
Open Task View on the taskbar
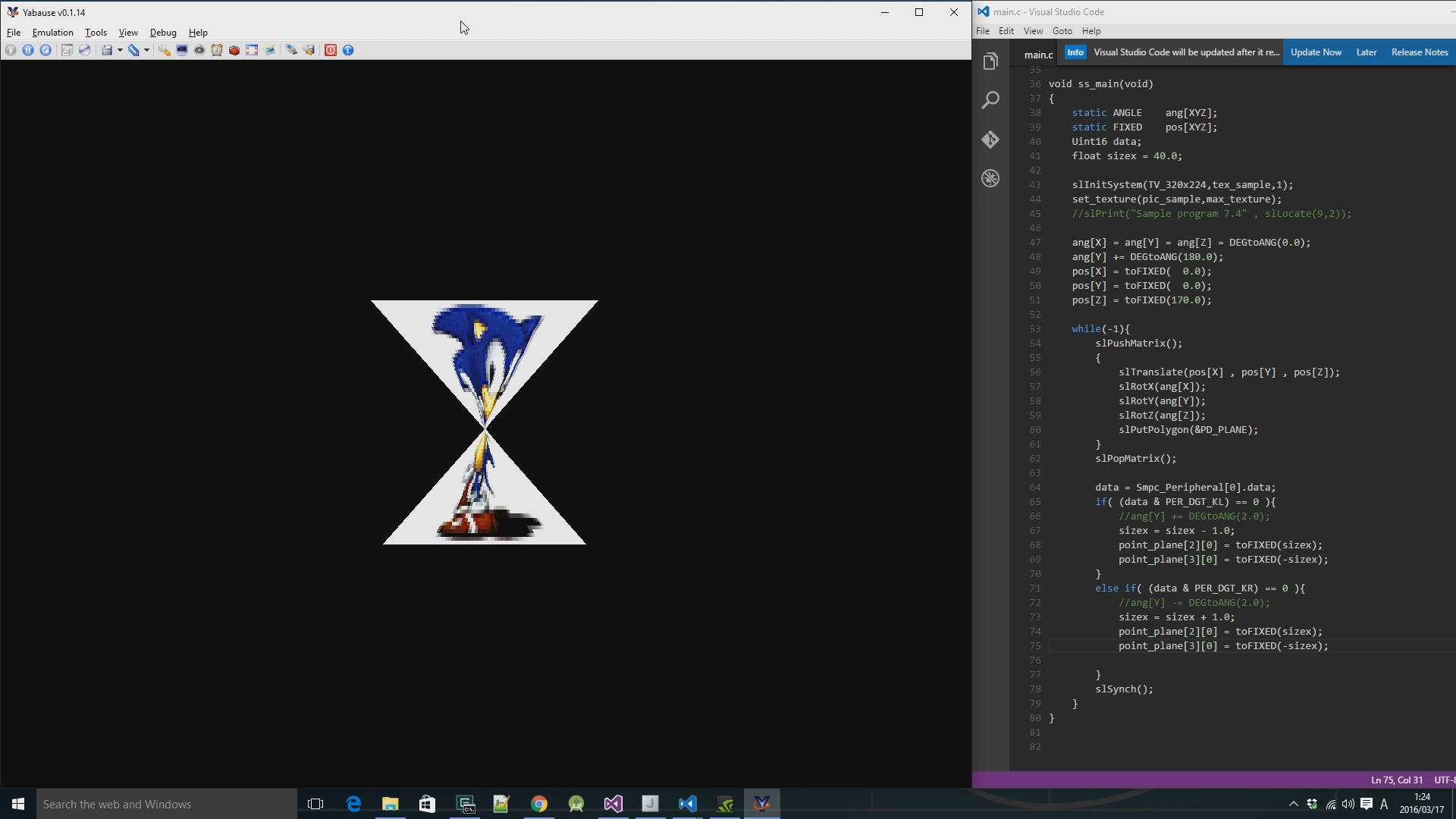[315, 804]
